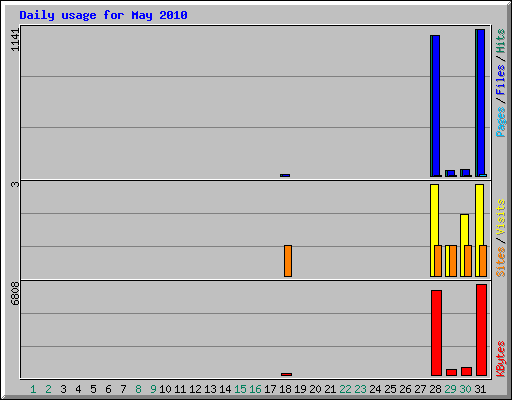
Task: Click the red KBytes bar for day 31
Action: tap(481, 330)
